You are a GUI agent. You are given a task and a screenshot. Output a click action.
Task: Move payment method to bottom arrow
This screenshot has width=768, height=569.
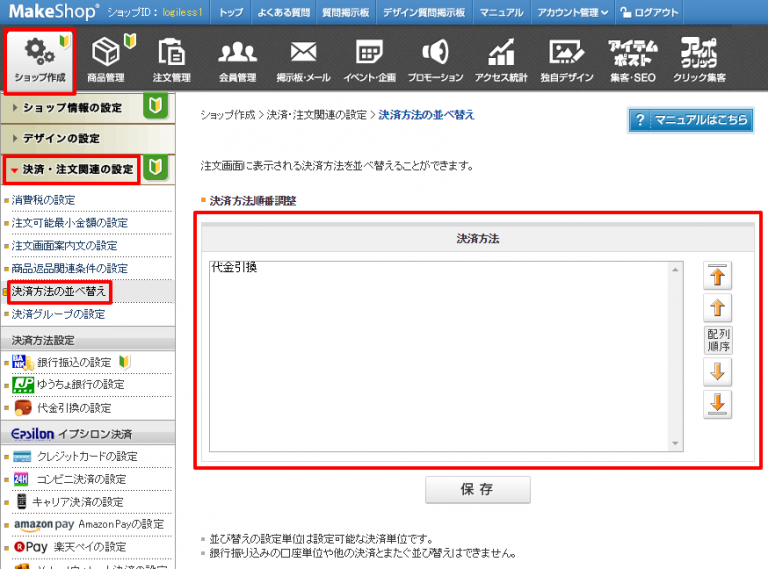point(718,404)
